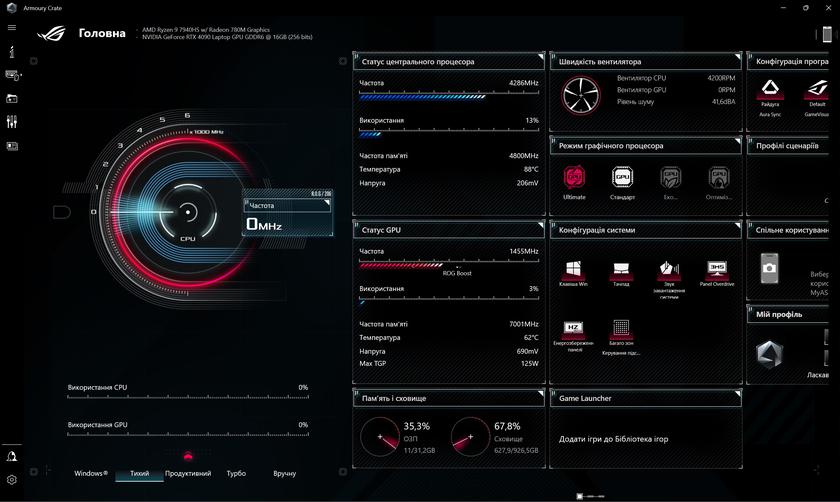Select the Стандарт GPU mode icon

click(622, 178)
